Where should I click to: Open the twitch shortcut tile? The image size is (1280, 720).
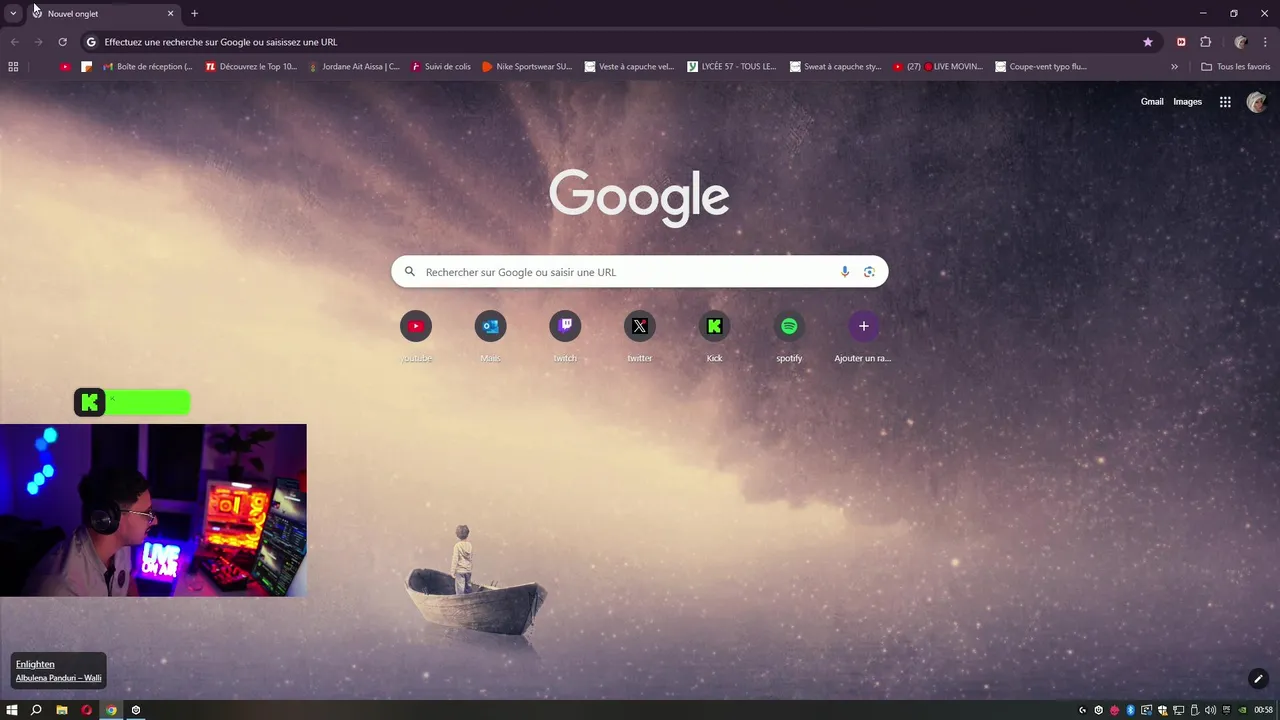tap(565, 336)
